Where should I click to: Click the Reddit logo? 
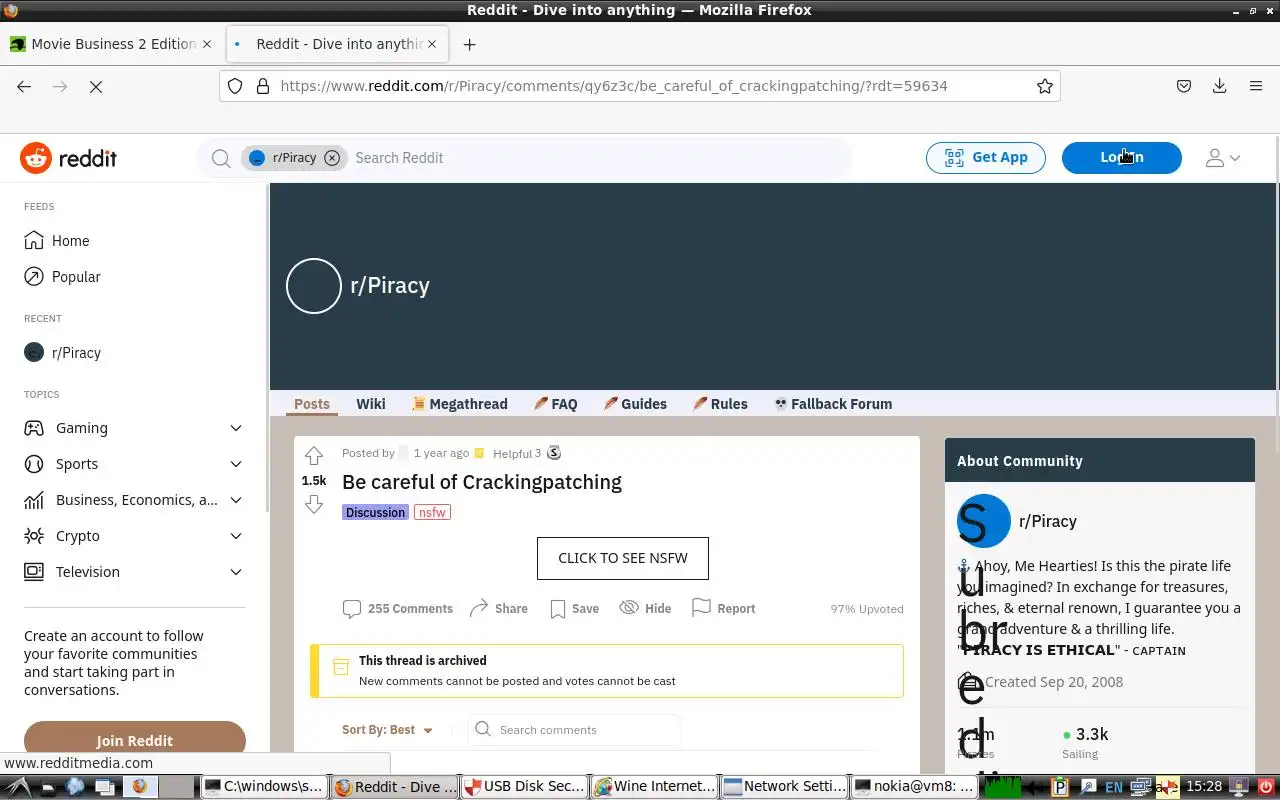pos(68,158)
